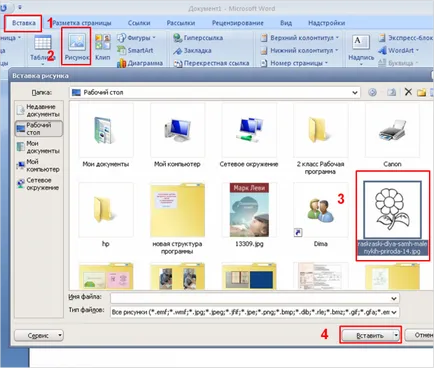This screenshot has width=434, height=368.
Task: Click the back navigation icon in dialog
Action: 372,92
